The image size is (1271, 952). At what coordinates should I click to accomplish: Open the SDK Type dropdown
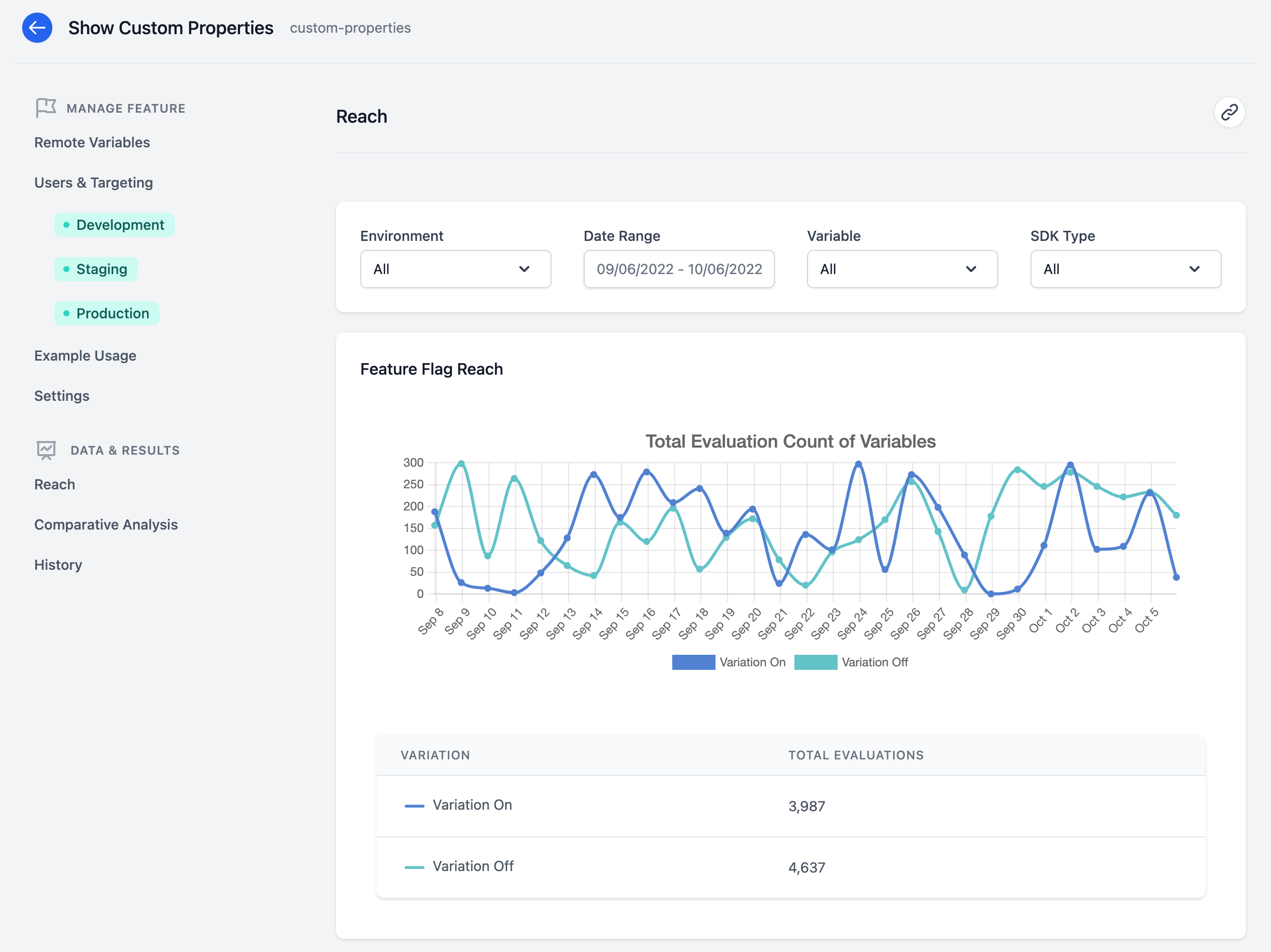[x=1125, y=269]
